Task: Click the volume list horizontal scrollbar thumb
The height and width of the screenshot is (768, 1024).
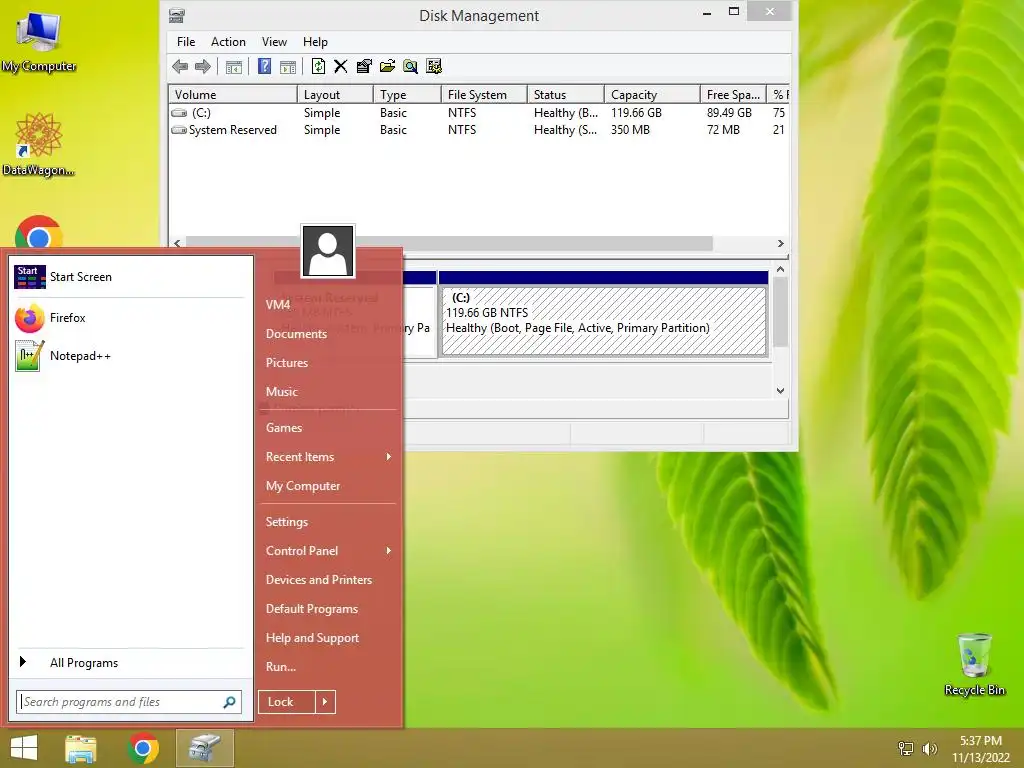Action: 449,243
